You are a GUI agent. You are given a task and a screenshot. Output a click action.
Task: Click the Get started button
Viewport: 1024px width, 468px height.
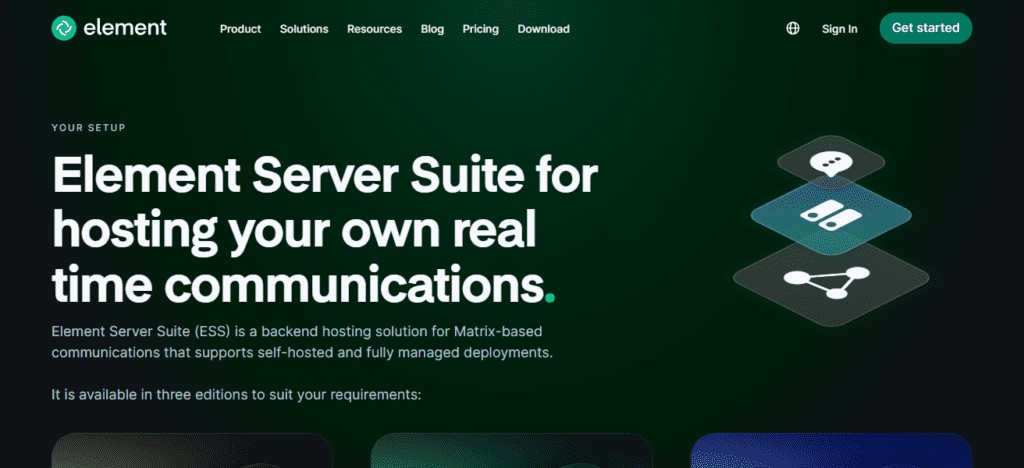[925, 28]
